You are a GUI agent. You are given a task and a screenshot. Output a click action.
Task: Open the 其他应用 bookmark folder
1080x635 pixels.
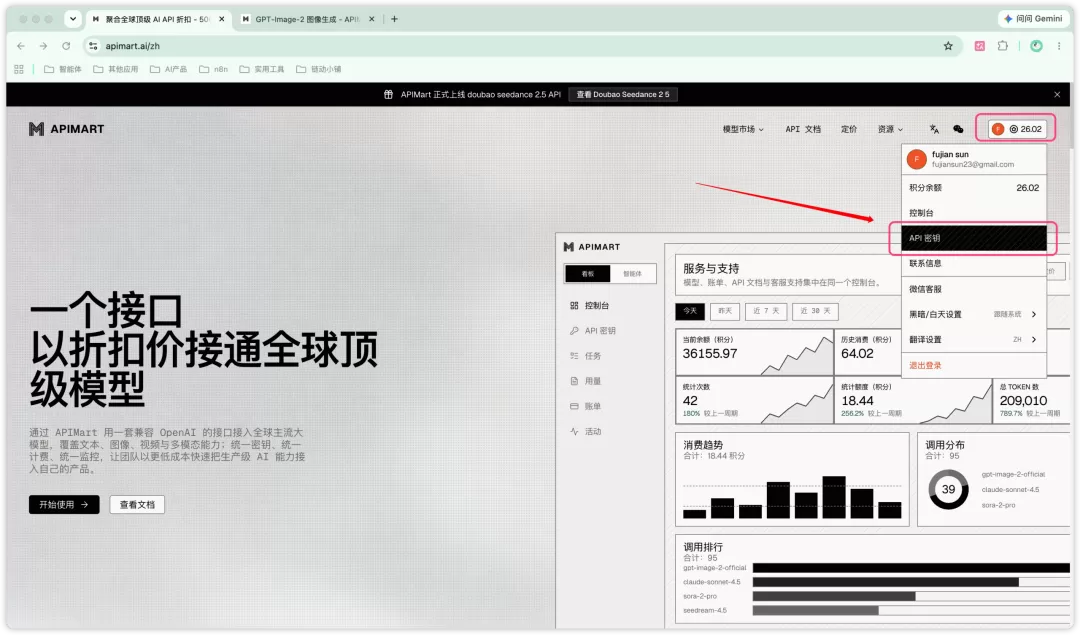[116, 69]
